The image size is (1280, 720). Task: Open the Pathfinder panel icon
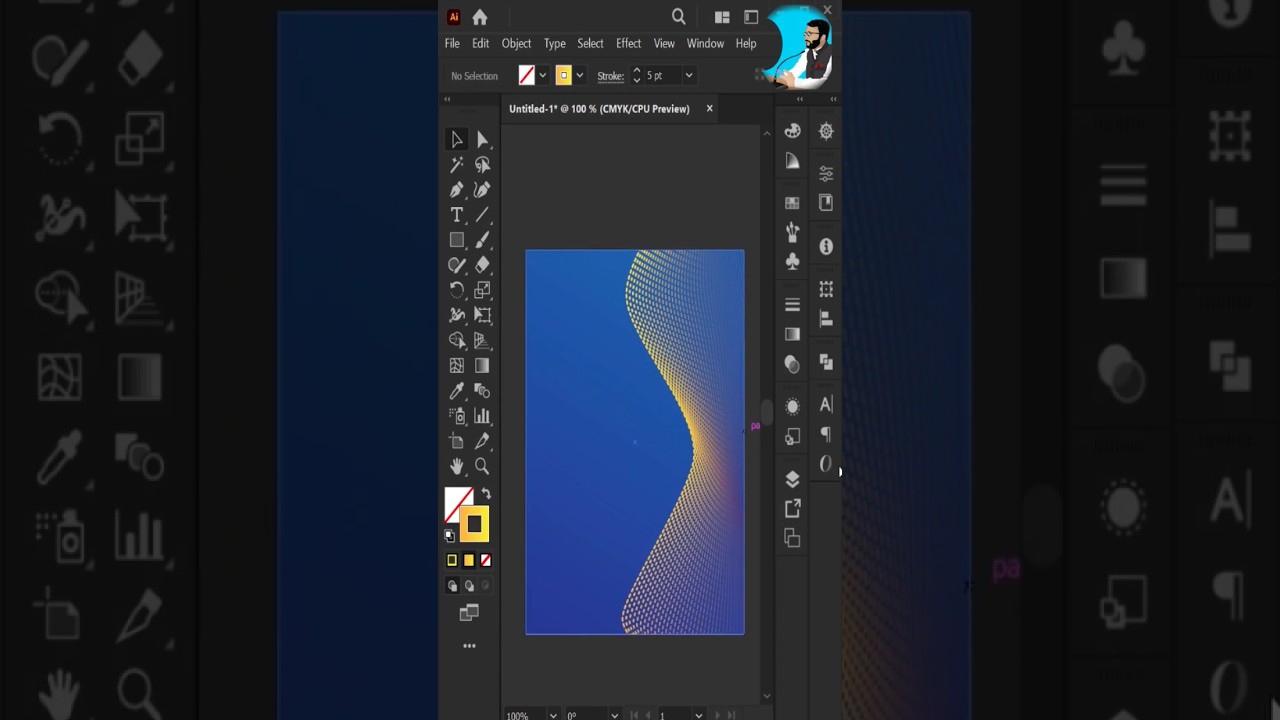pos(826,362)
